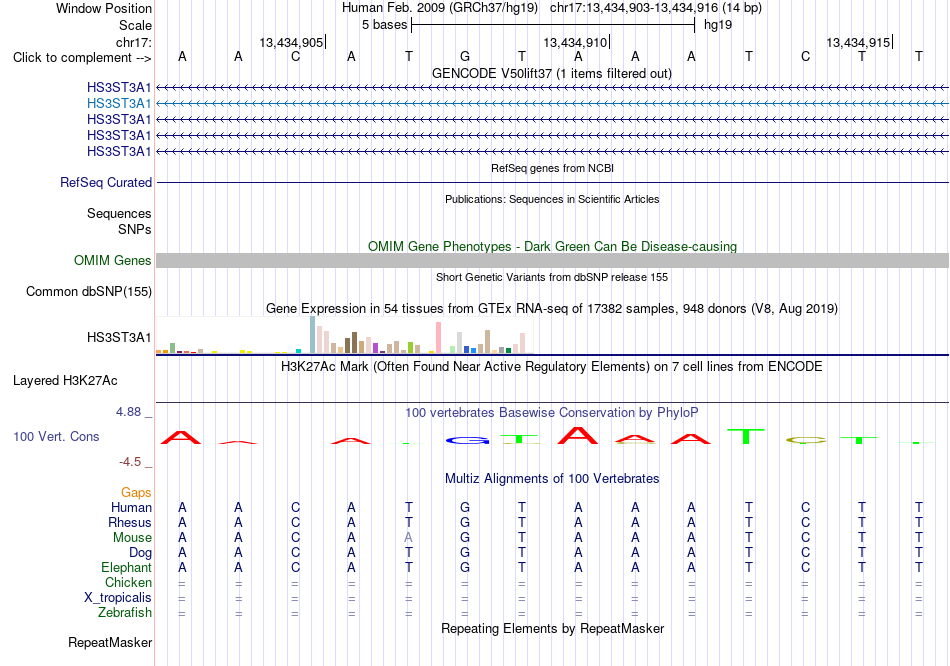Click the Human Feb. 2009 (GRCh37/hg19) assembly text
950x666 pixels.
coord(440,8)
